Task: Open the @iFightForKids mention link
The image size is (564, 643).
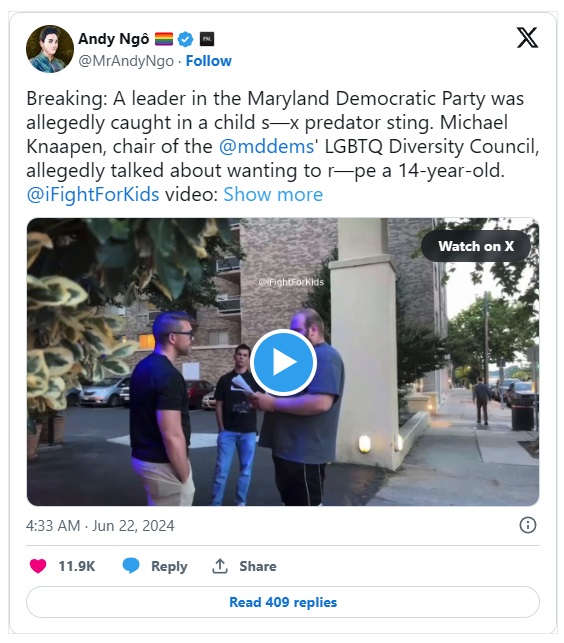Action: pyautogui.click(x=93, y=194)
